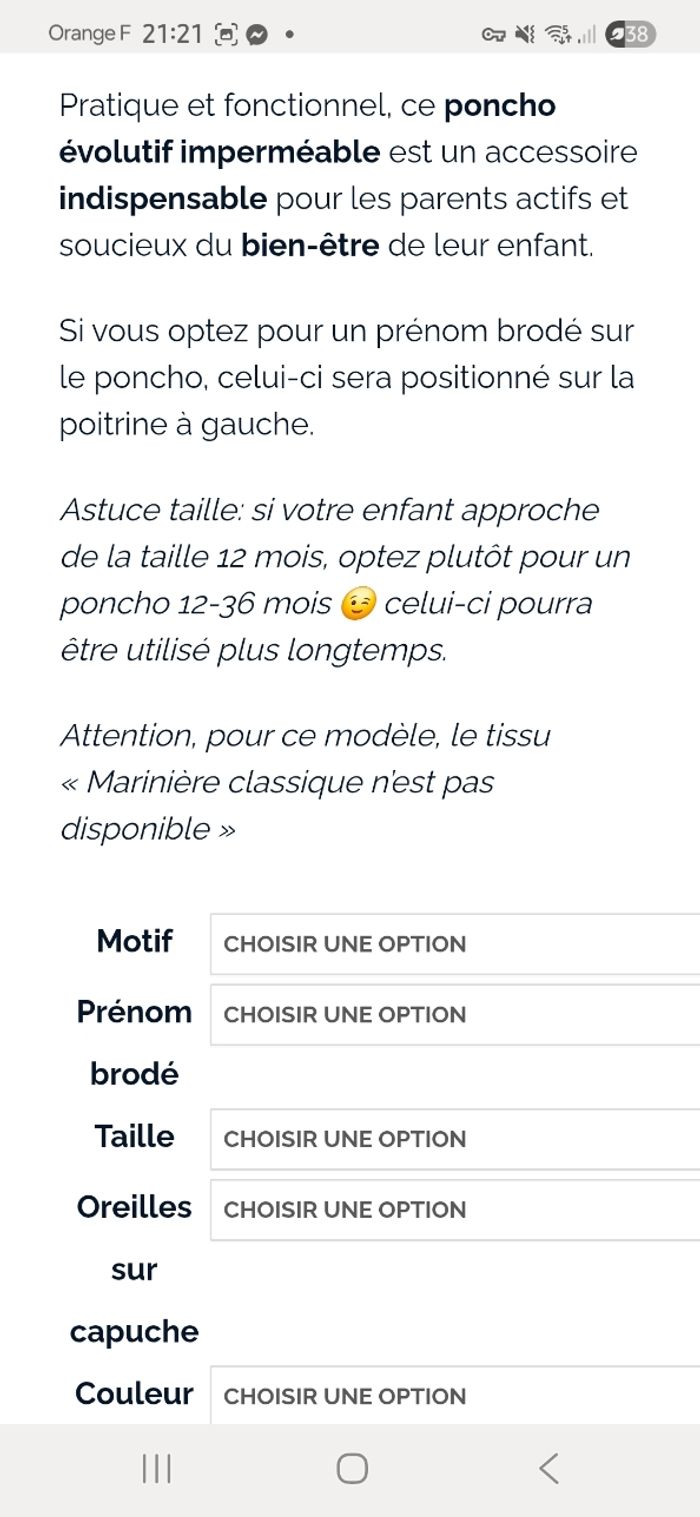Tap the Wi-Fi signal icon
The image size is (700, 1517).
click(558, 35)
